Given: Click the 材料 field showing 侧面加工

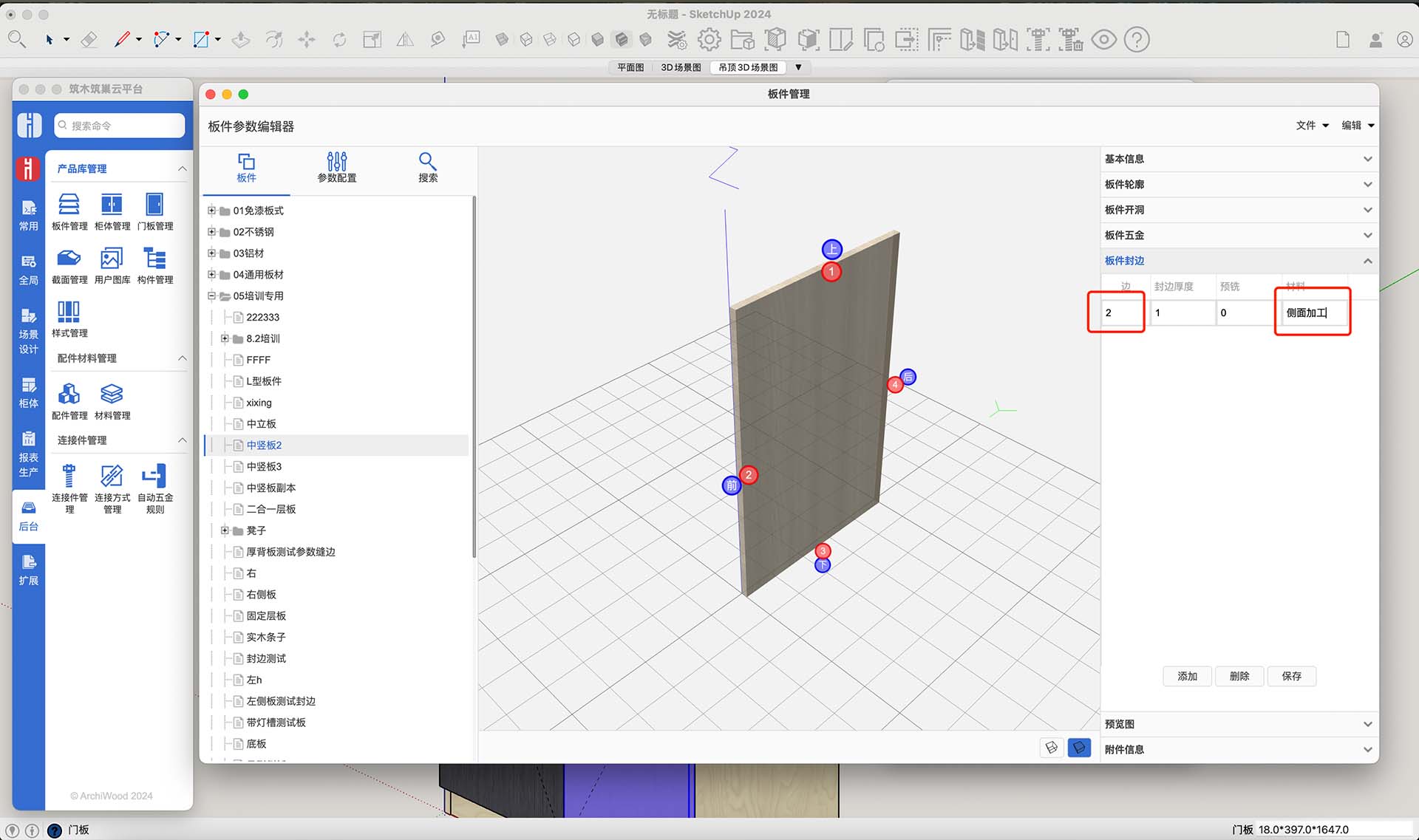Looking at the screenshot, I should pos(1313,313).
